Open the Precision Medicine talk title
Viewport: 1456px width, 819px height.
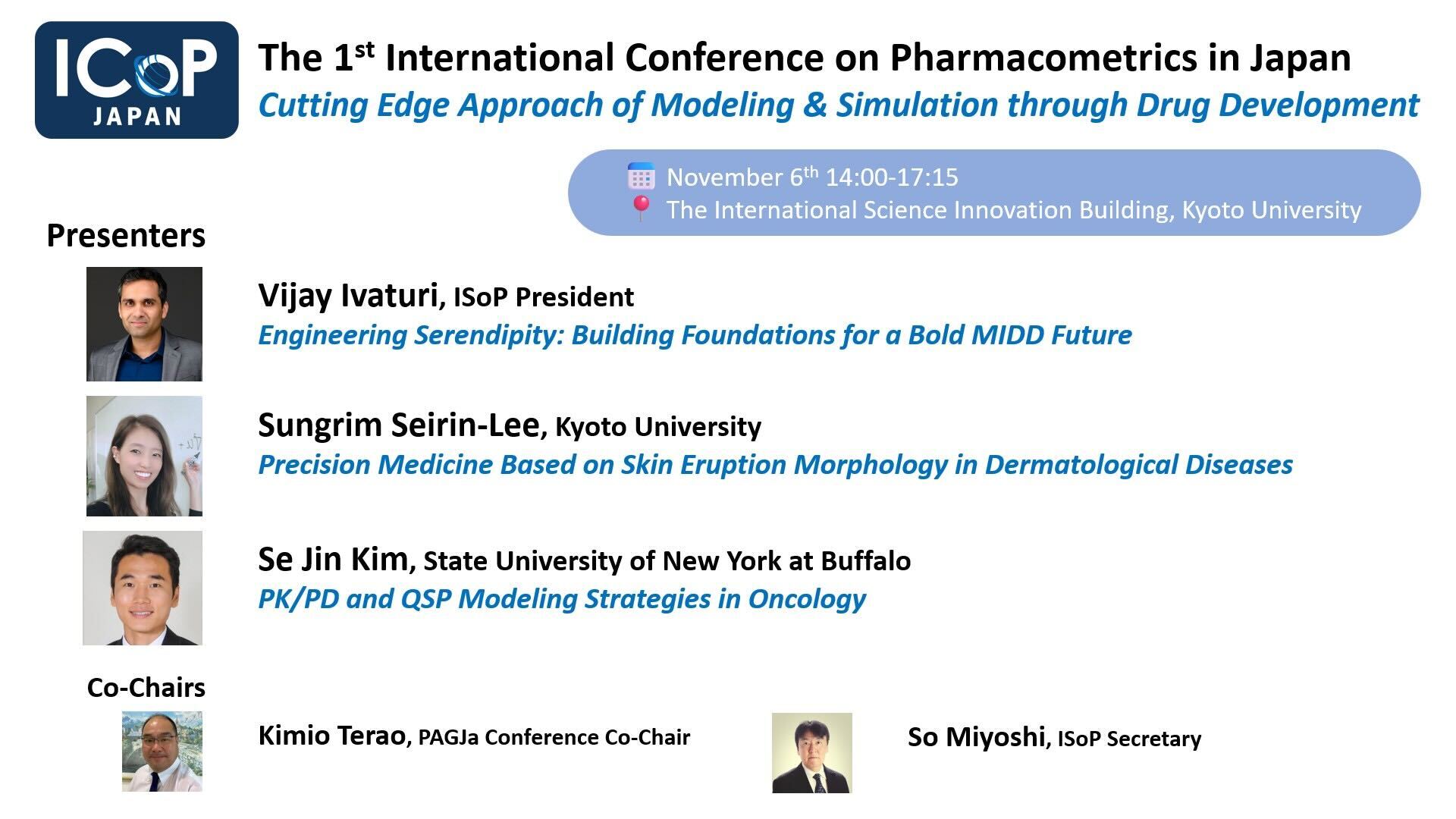[775, 464]
